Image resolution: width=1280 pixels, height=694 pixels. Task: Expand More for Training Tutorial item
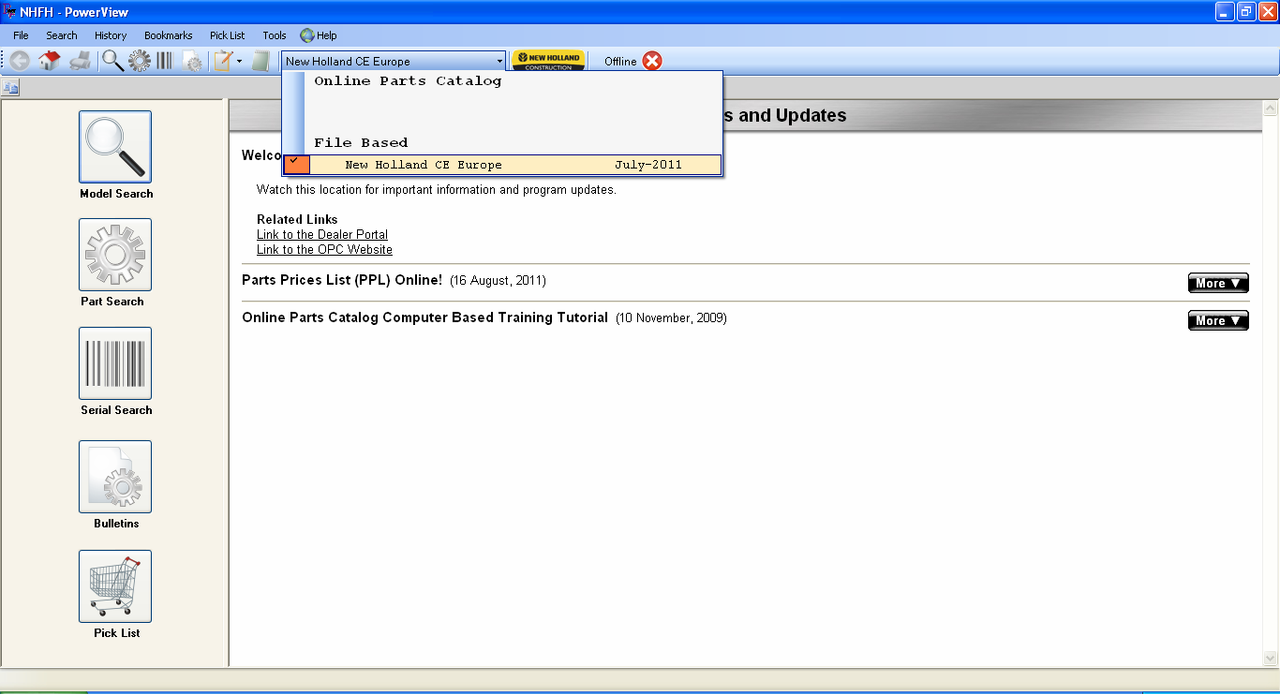(x=1218, y=320)
